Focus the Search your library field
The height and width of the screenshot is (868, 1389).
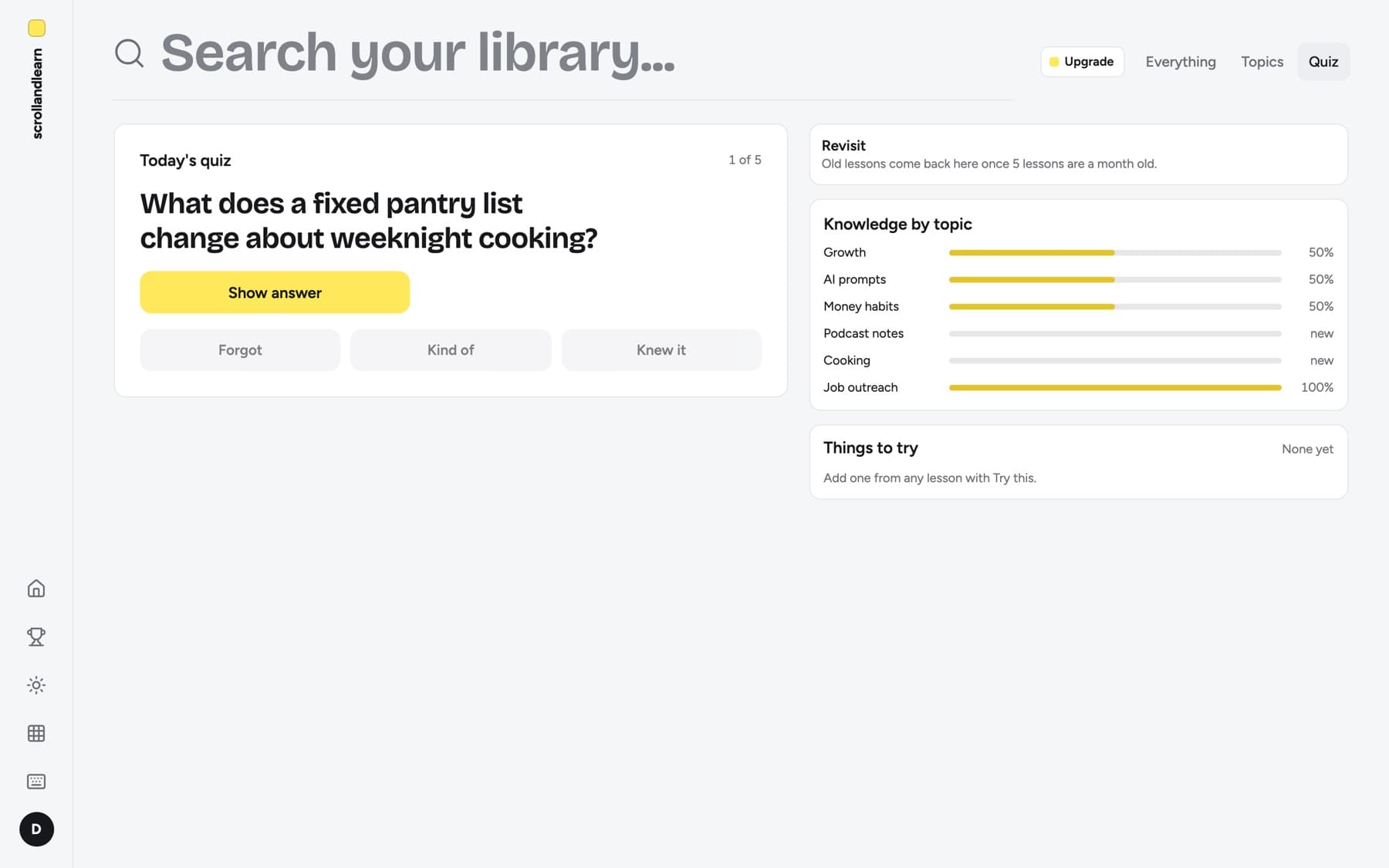pyautogui.click(x=563, y=53)
